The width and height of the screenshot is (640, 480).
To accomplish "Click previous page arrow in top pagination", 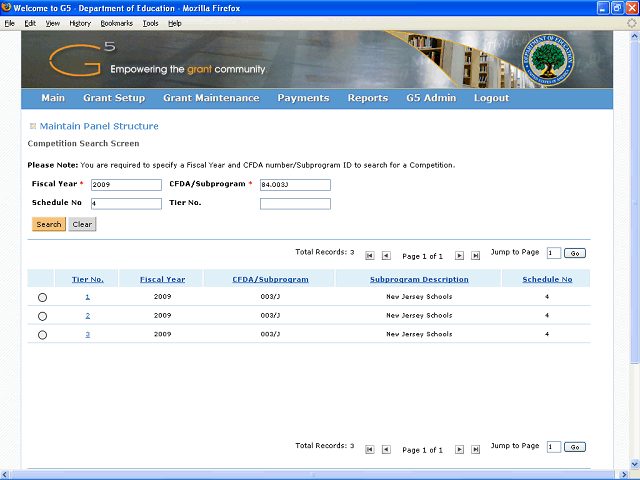I will point(386,256).
